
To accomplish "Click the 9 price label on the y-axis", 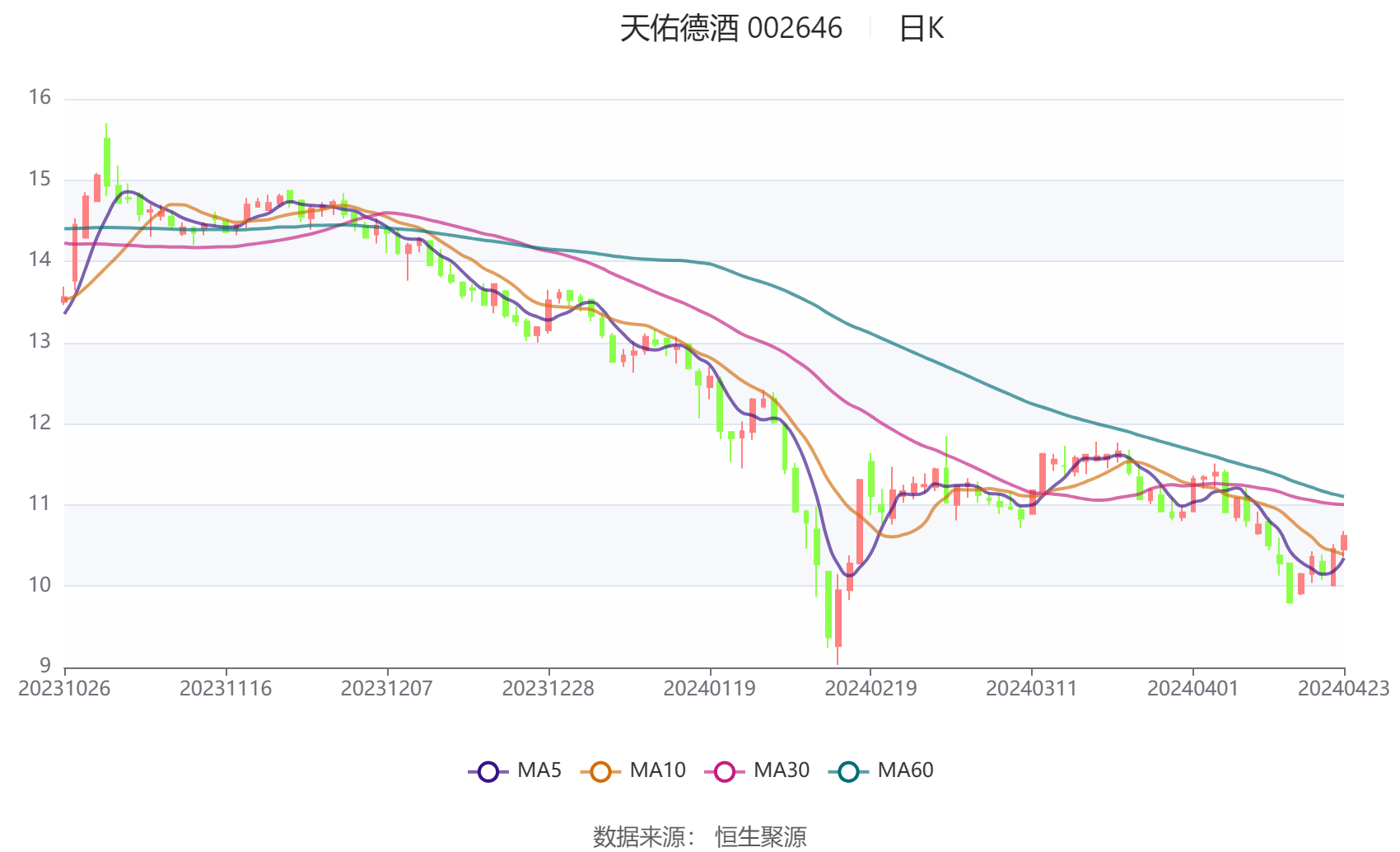I will [44, 665].
